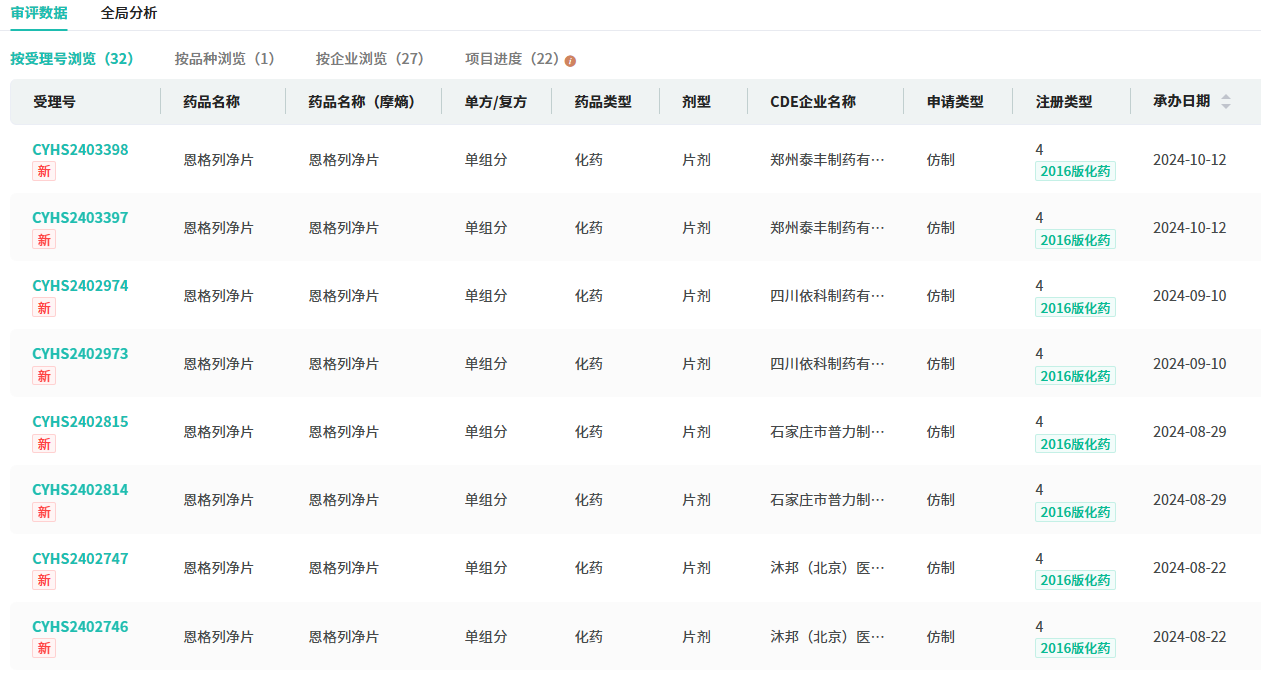Click 2016版化药 tag in the CYHS2403397 row

[1075, 240]
